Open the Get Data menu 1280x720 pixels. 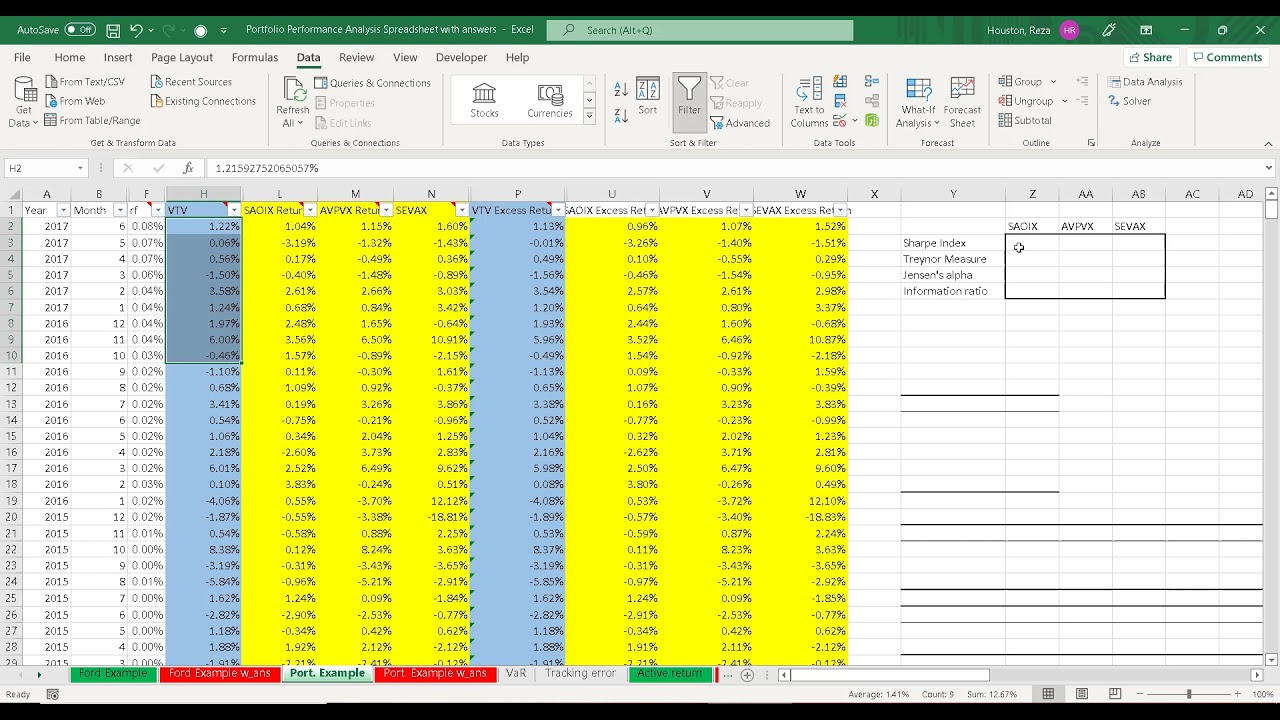(x=23, y=103)
